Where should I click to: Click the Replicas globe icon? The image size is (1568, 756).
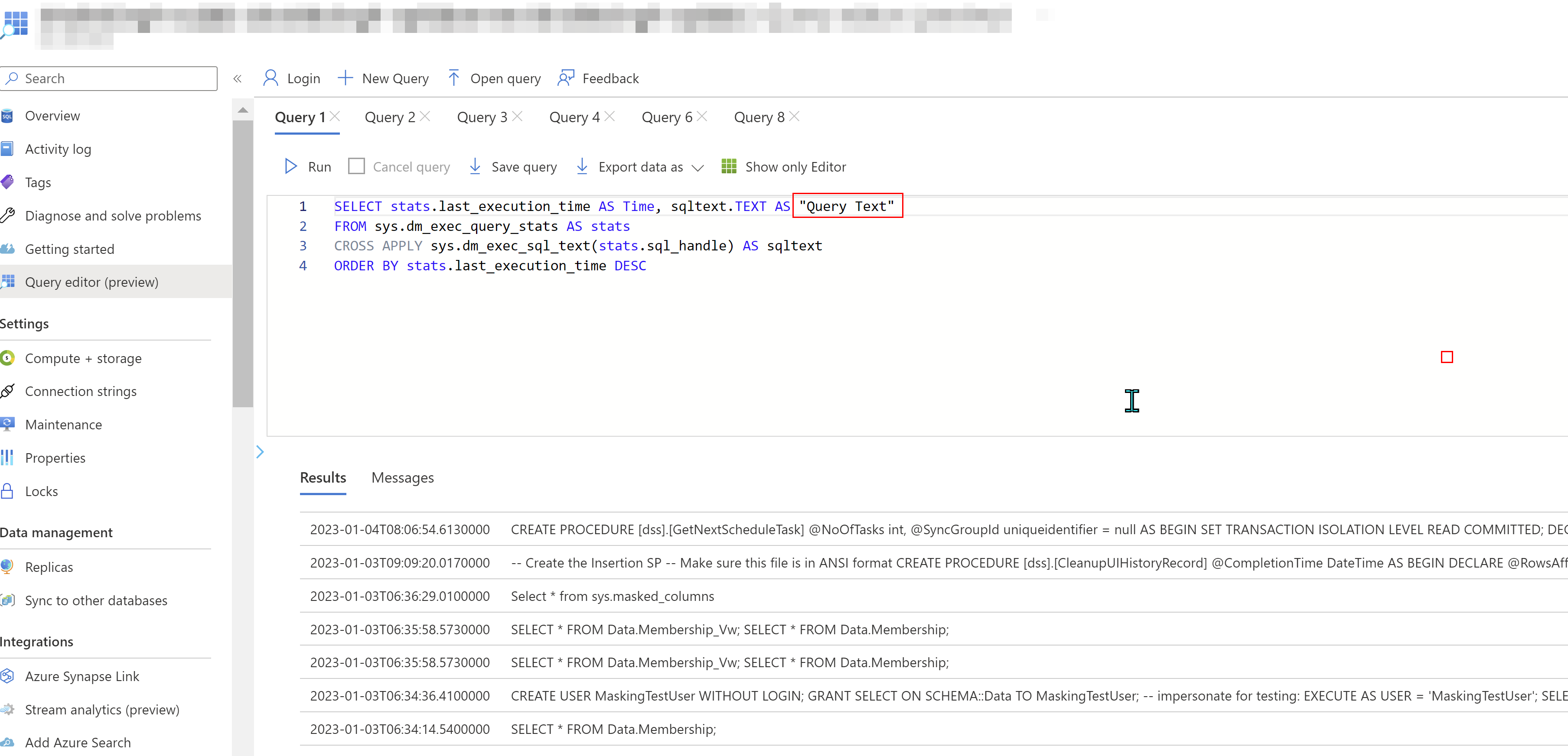click(7, 566)
